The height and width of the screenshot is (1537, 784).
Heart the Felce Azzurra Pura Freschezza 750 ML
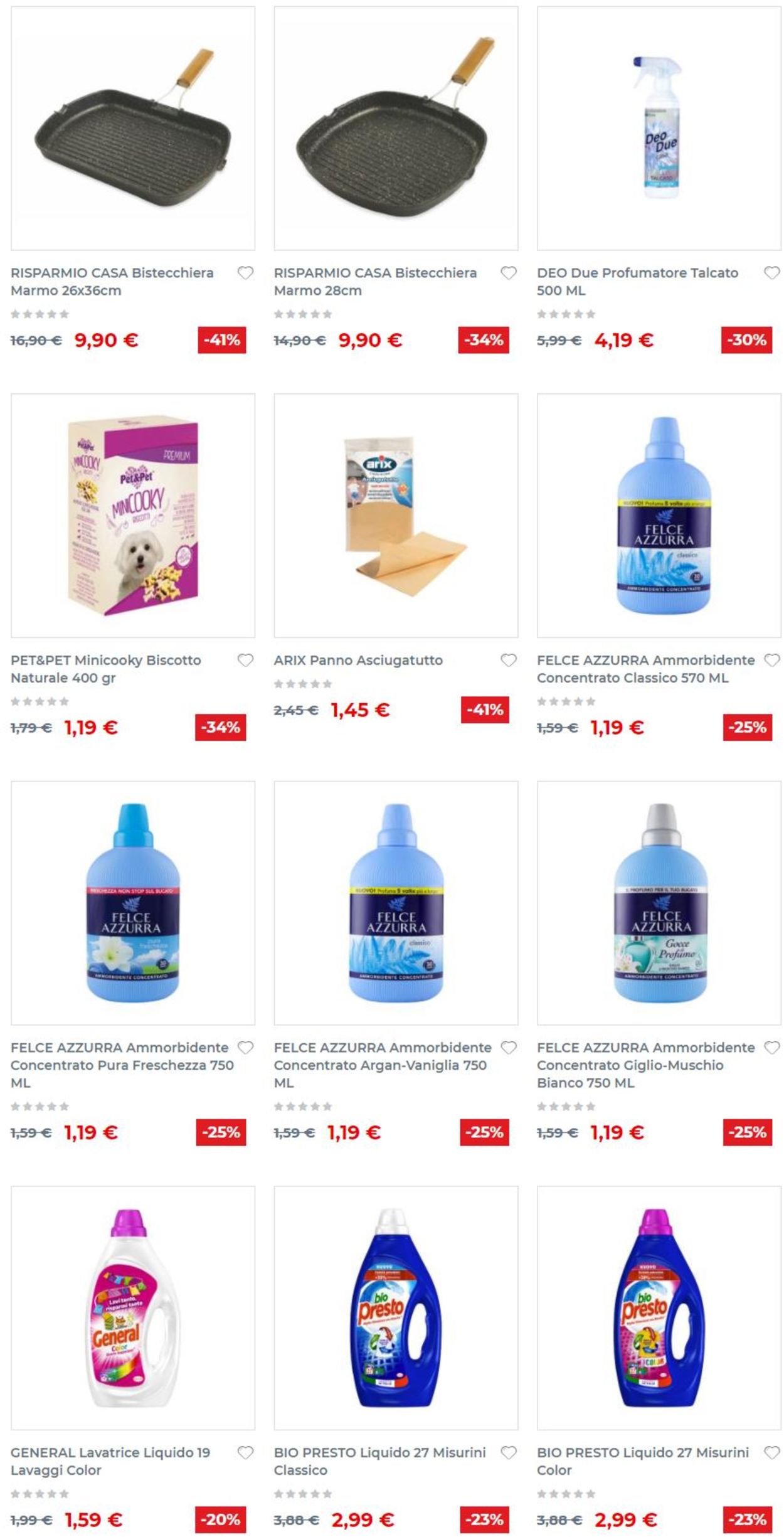(245, 1048)
